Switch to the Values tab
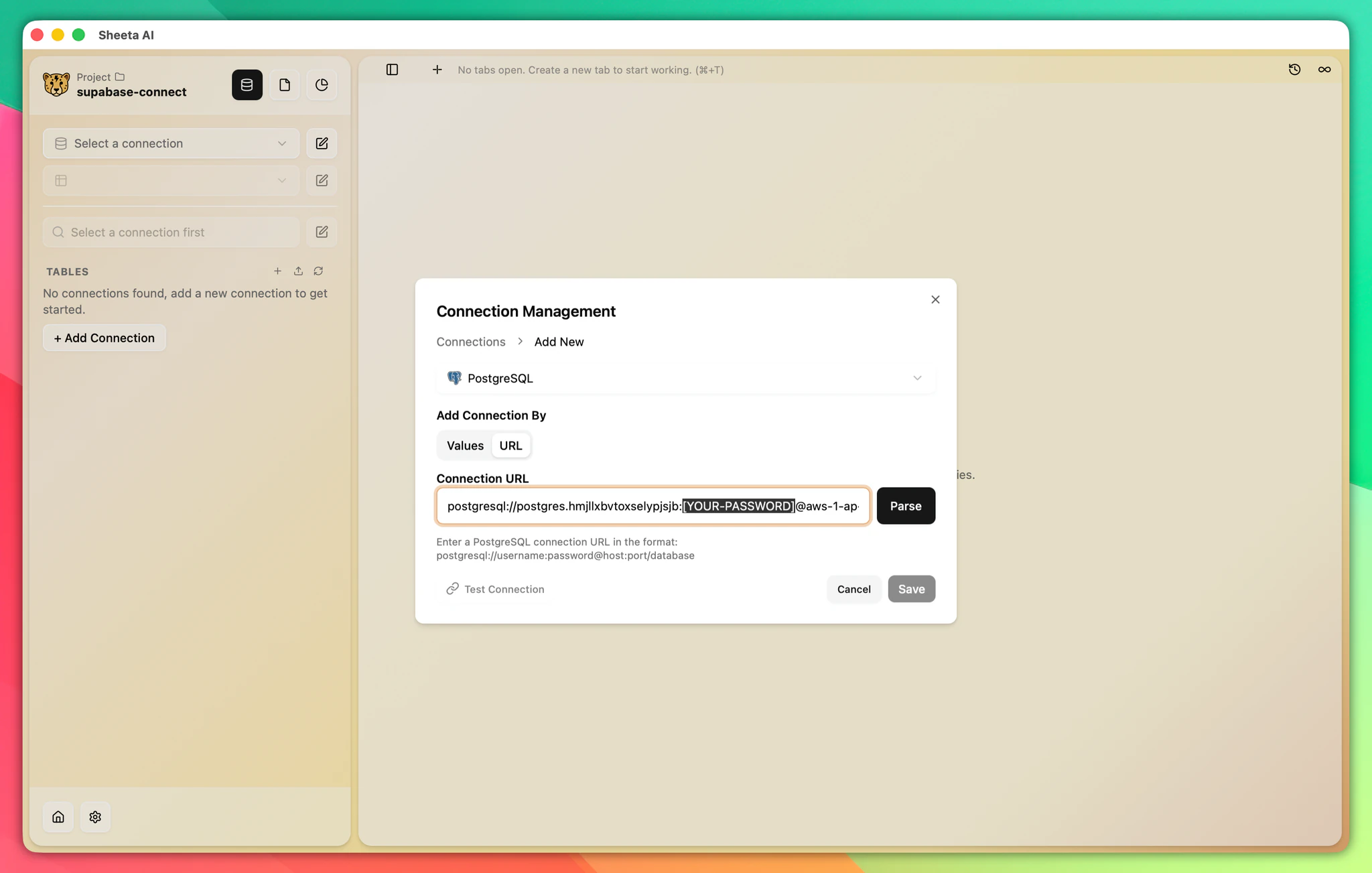 465,446
